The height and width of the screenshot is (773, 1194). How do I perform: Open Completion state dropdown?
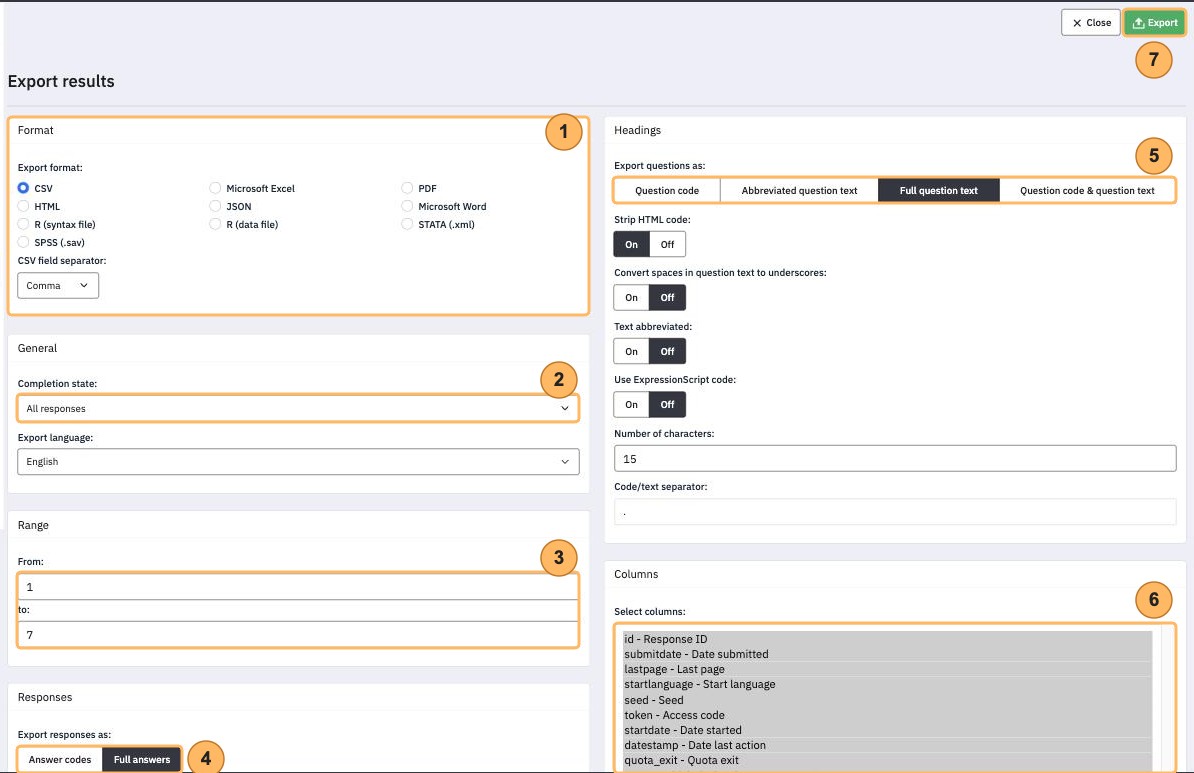pos(298,408)
